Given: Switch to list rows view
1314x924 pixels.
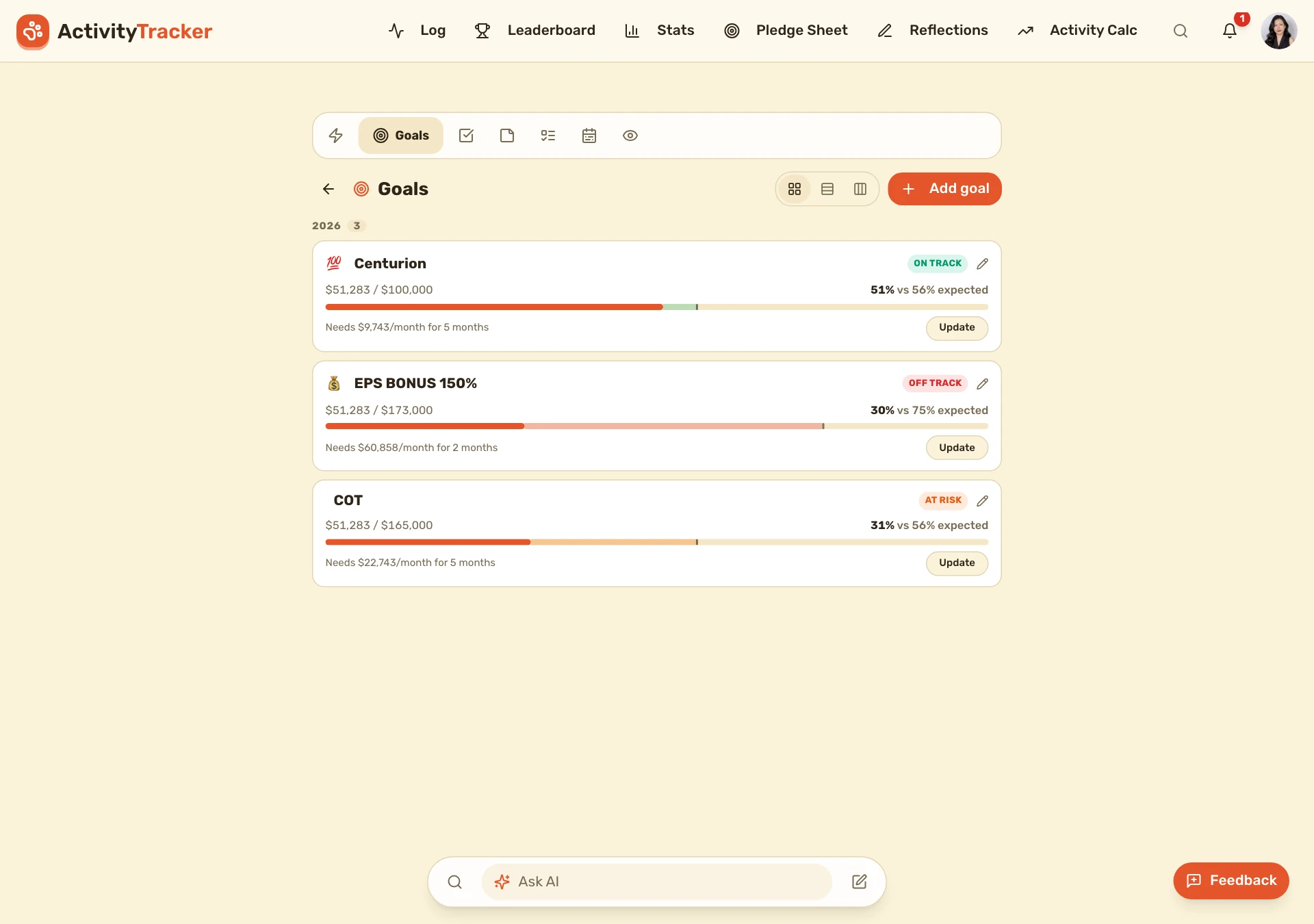Looking at the screenshot, I should click(827, 189).
